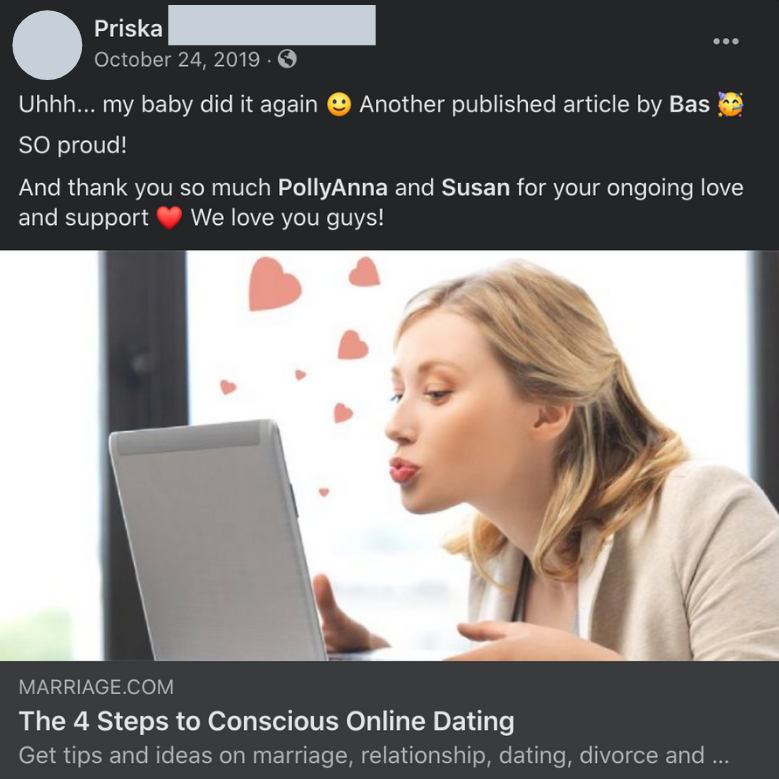Open Priska's round profile picture
779x779 pixels.
pyautogui.click(x=47, y=45)
